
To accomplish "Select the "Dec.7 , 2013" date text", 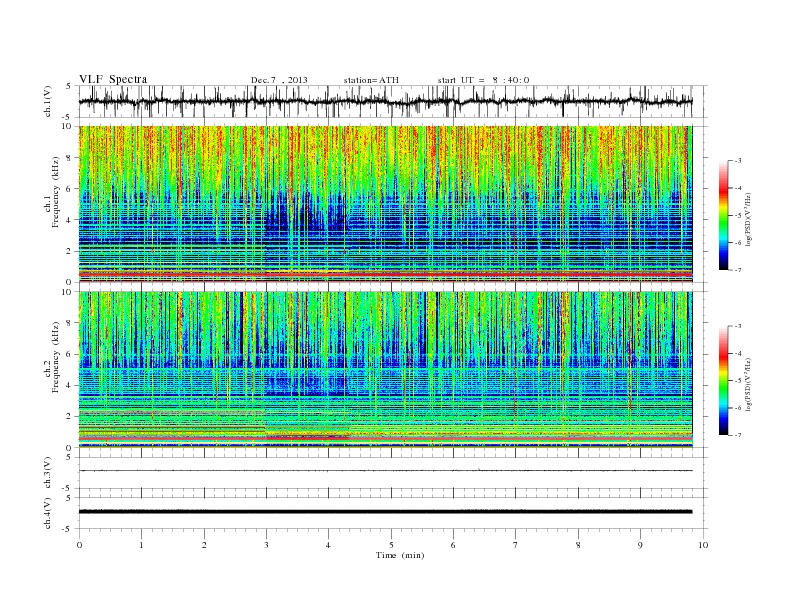I will 279,80.
